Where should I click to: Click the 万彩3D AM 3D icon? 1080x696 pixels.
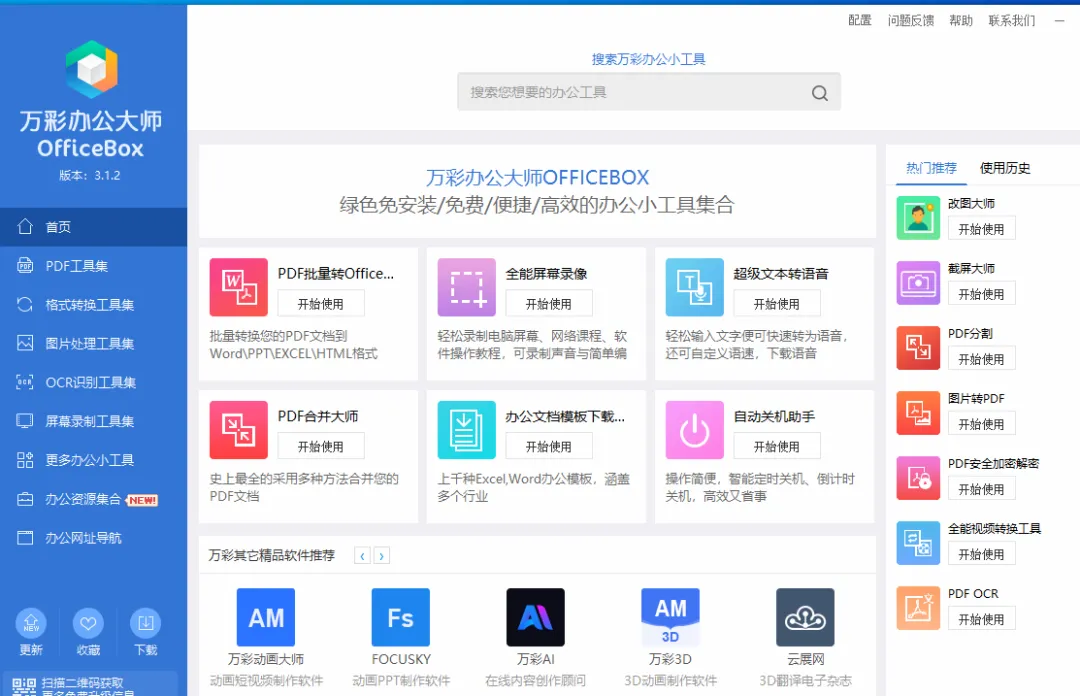(670, 617)
